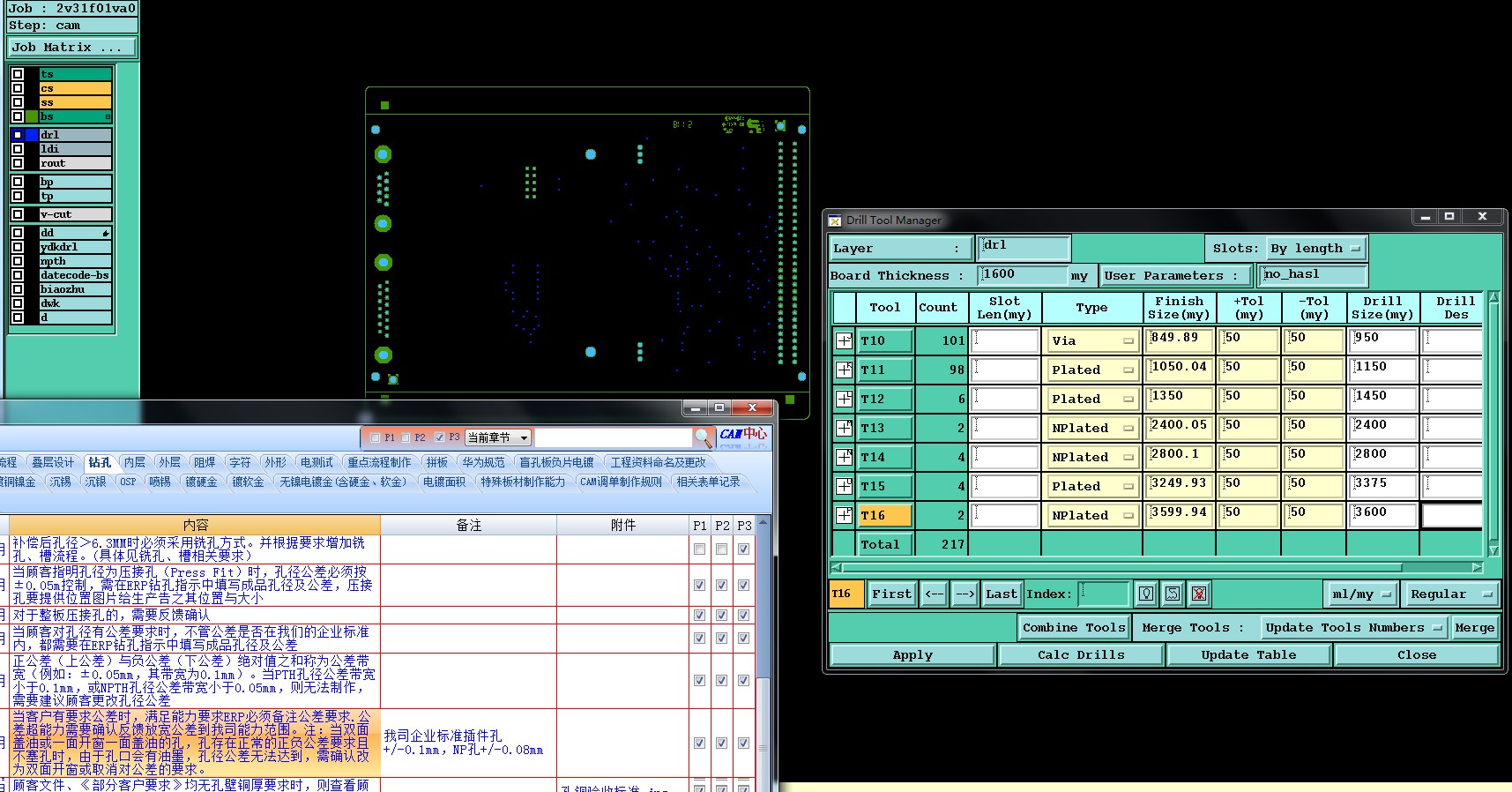Screen dimensions: 1512x792
Task: Click Calc Drills button
Action: point(1081,655)
